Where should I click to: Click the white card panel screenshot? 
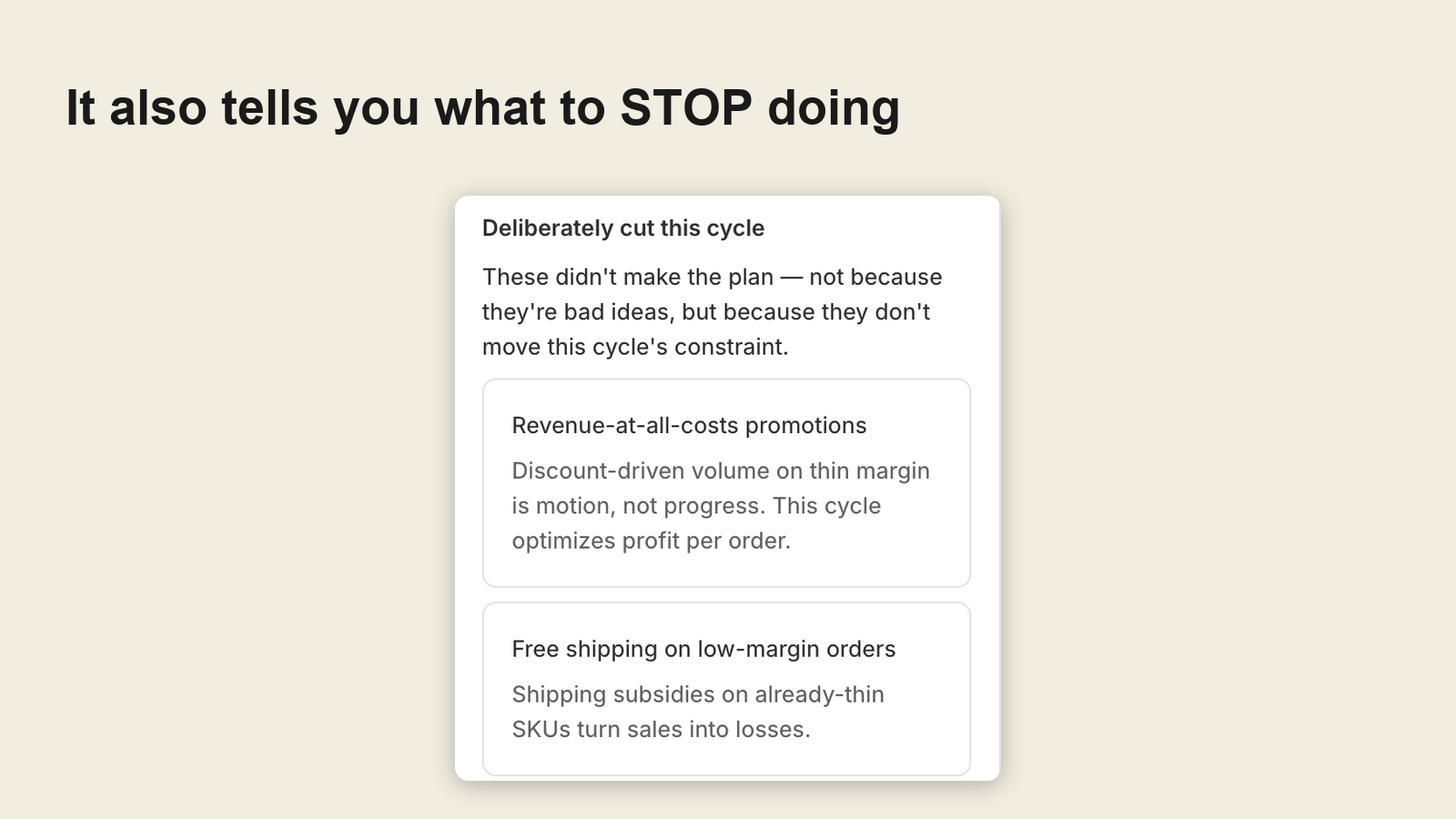point(727,488)
